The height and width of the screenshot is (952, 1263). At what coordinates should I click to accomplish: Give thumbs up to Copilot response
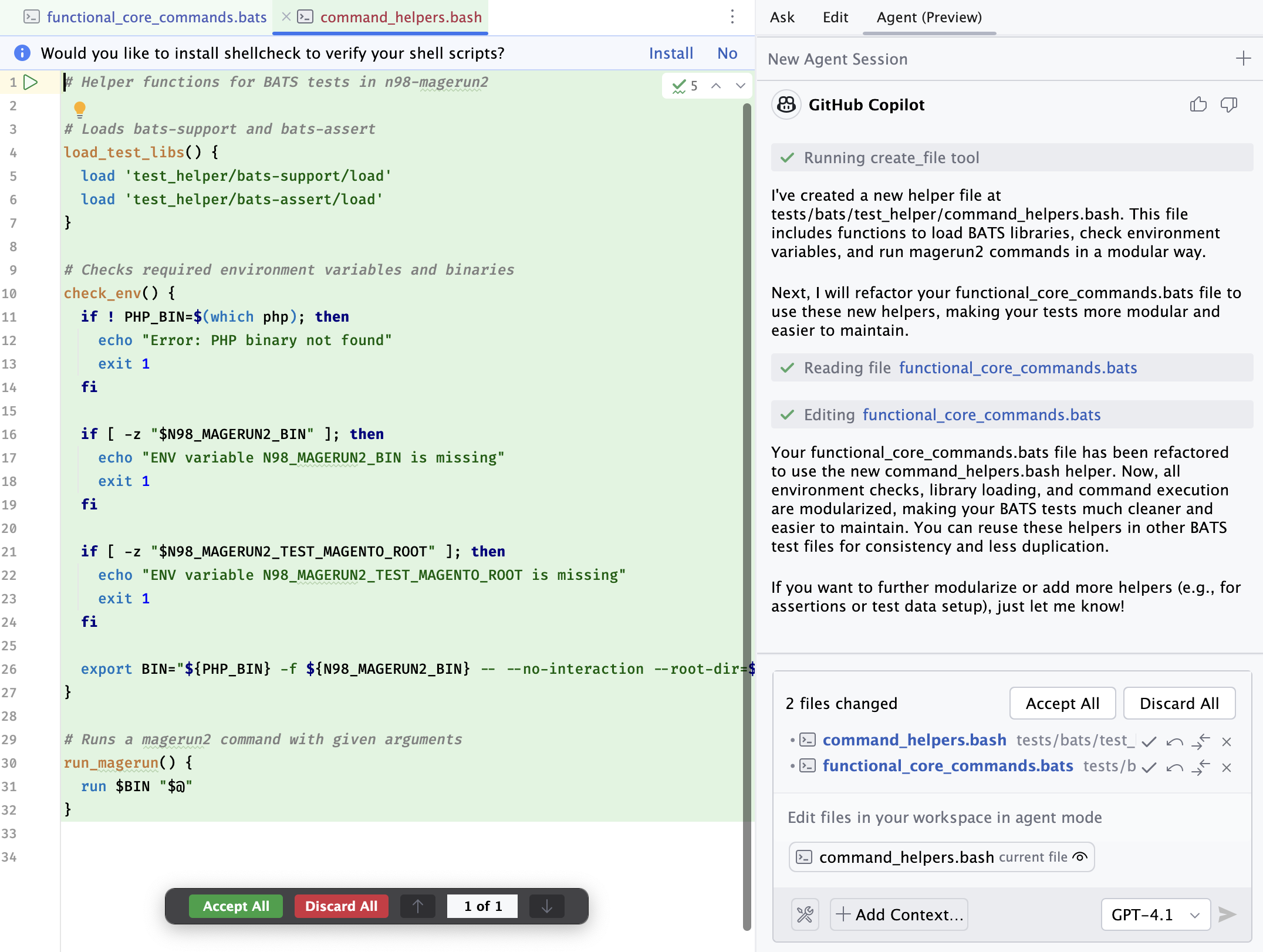click(x=1198, y=105)
